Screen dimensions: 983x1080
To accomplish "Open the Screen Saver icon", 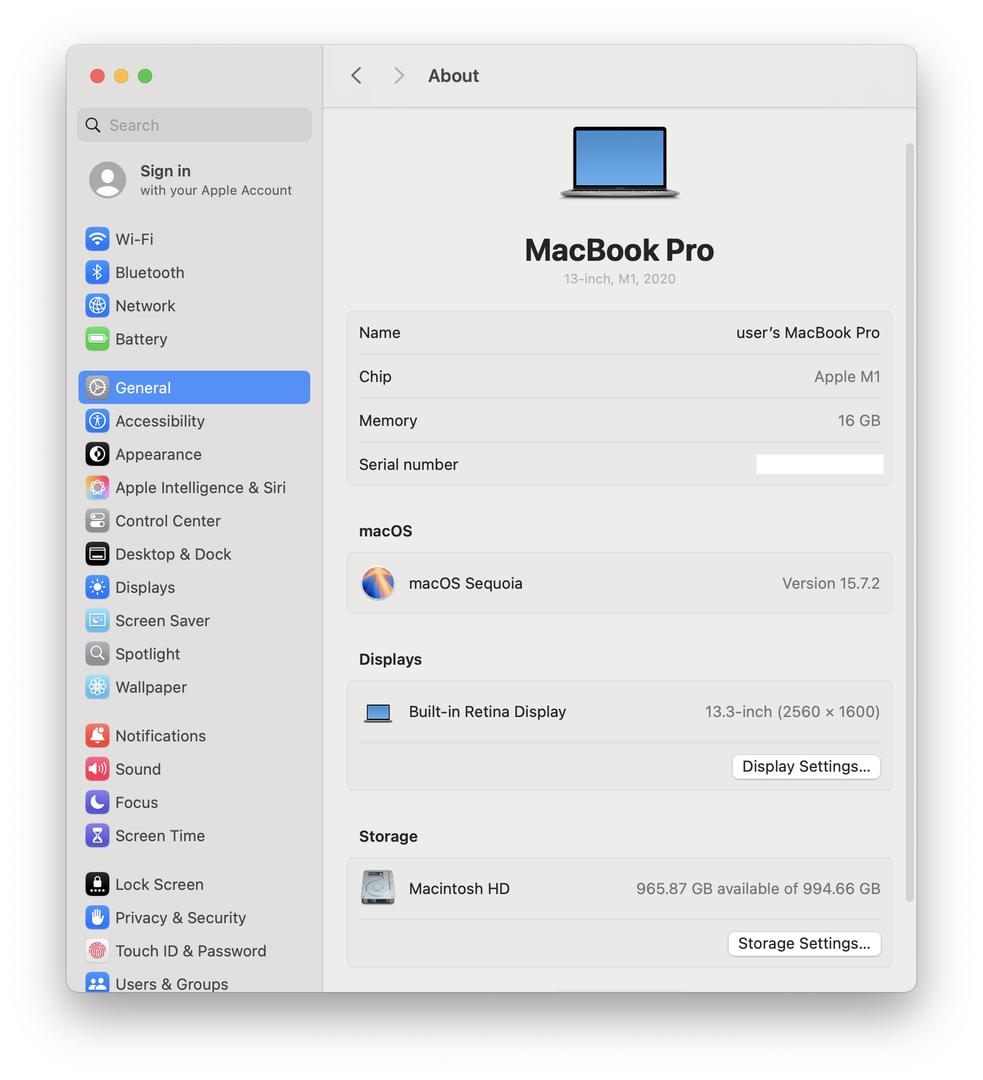I will [97, 621].
